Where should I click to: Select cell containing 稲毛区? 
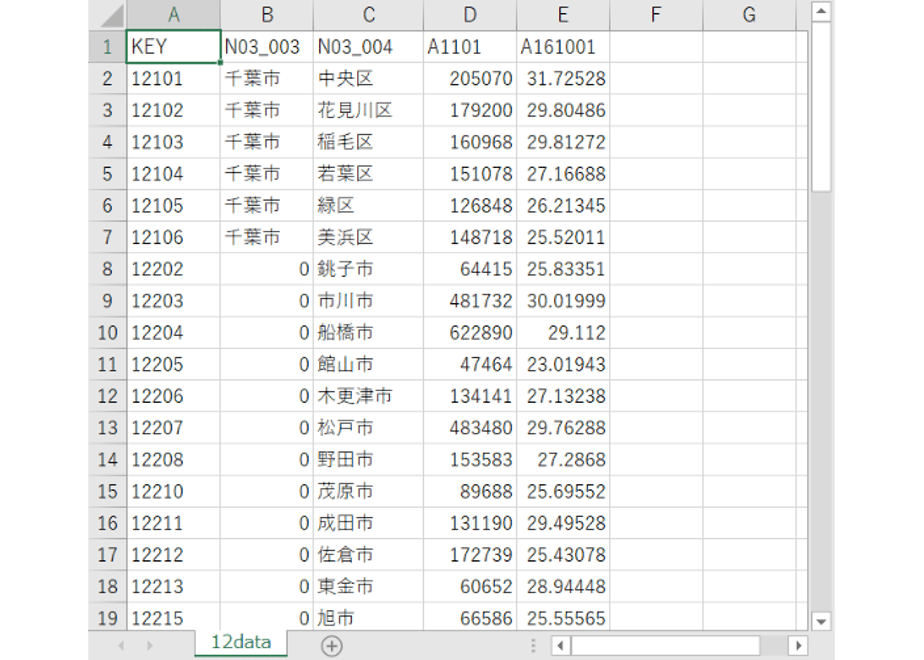click(x=368, y=142)
